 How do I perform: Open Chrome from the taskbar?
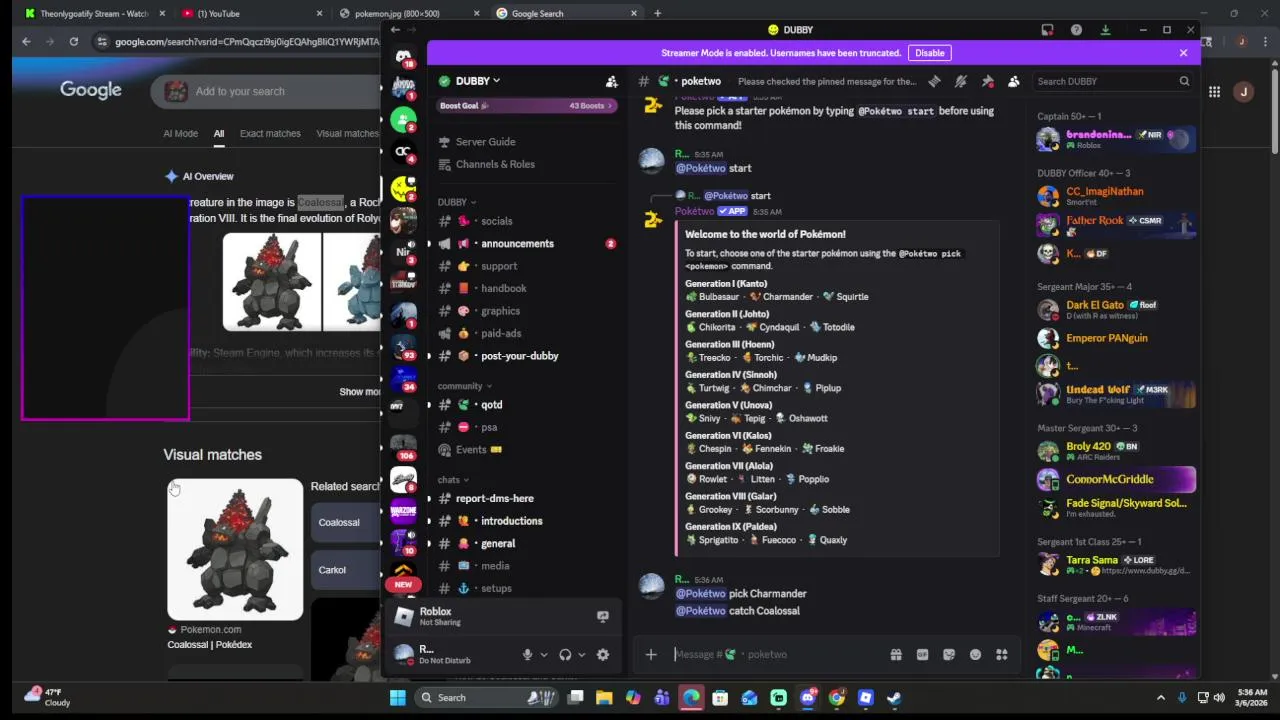coord(836,698)
